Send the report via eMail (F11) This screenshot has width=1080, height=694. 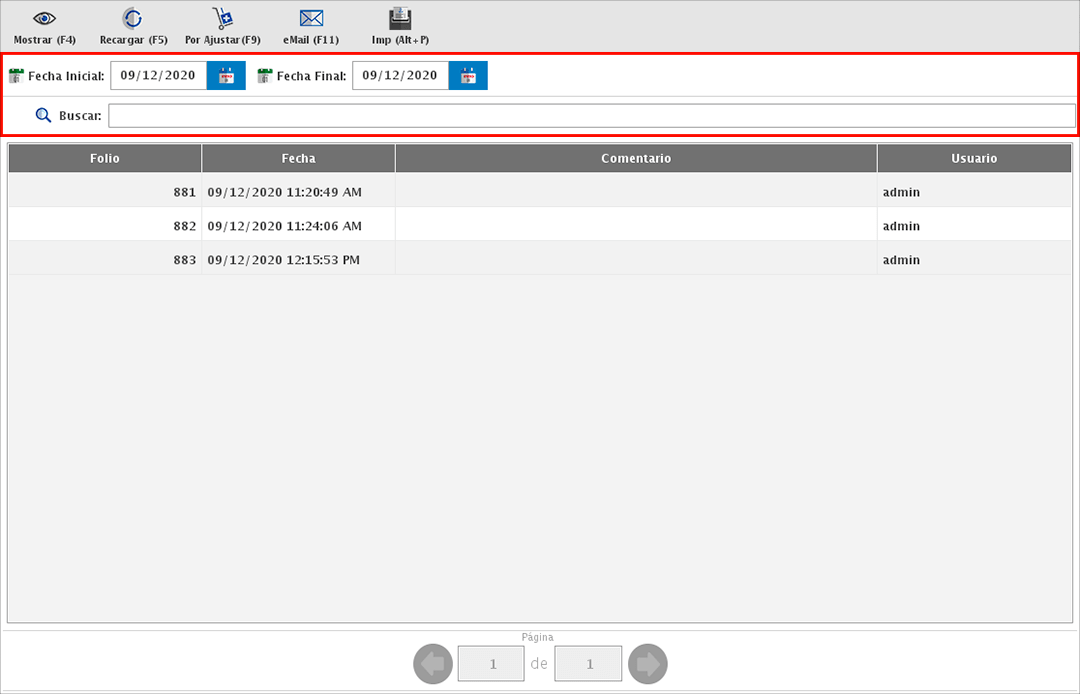coord(312,19)
